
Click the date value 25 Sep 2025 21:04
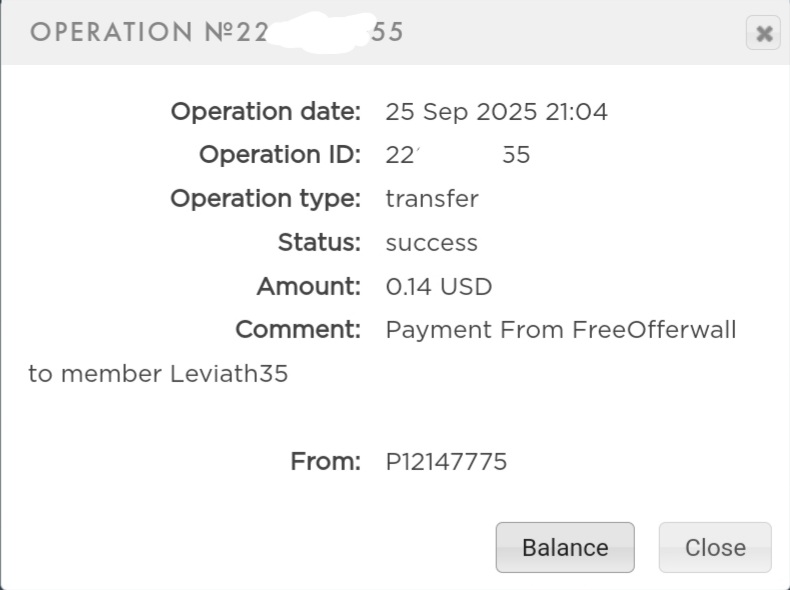tap(496, 112)
